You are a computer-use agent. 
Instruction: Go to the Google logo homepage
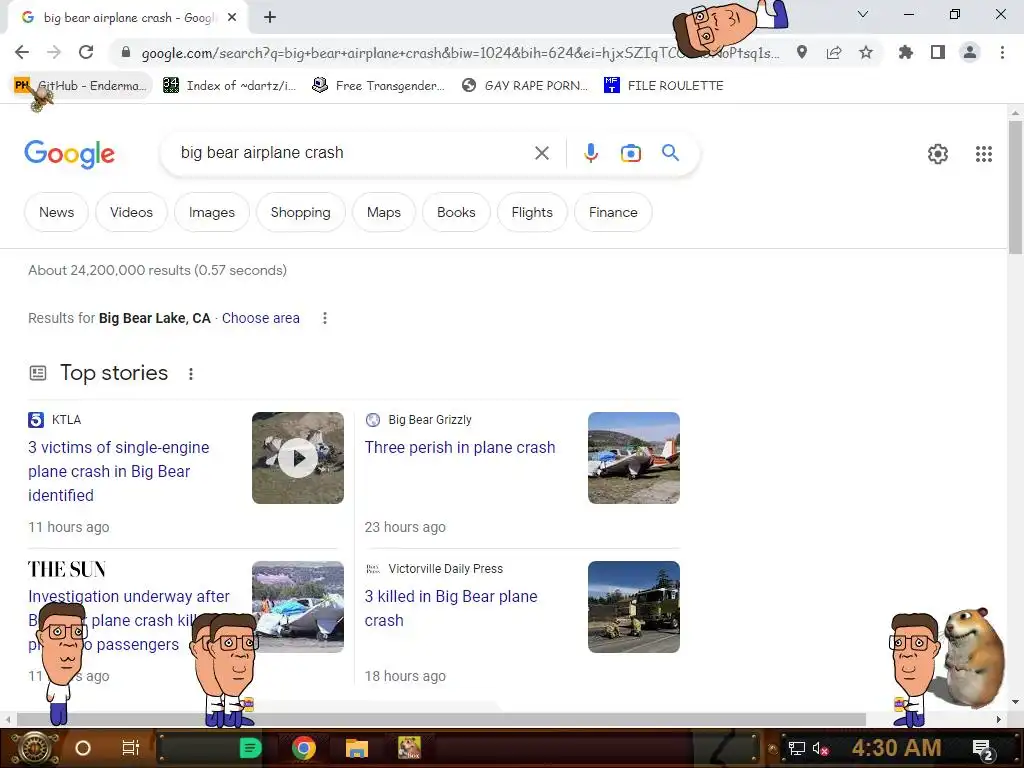69,154
